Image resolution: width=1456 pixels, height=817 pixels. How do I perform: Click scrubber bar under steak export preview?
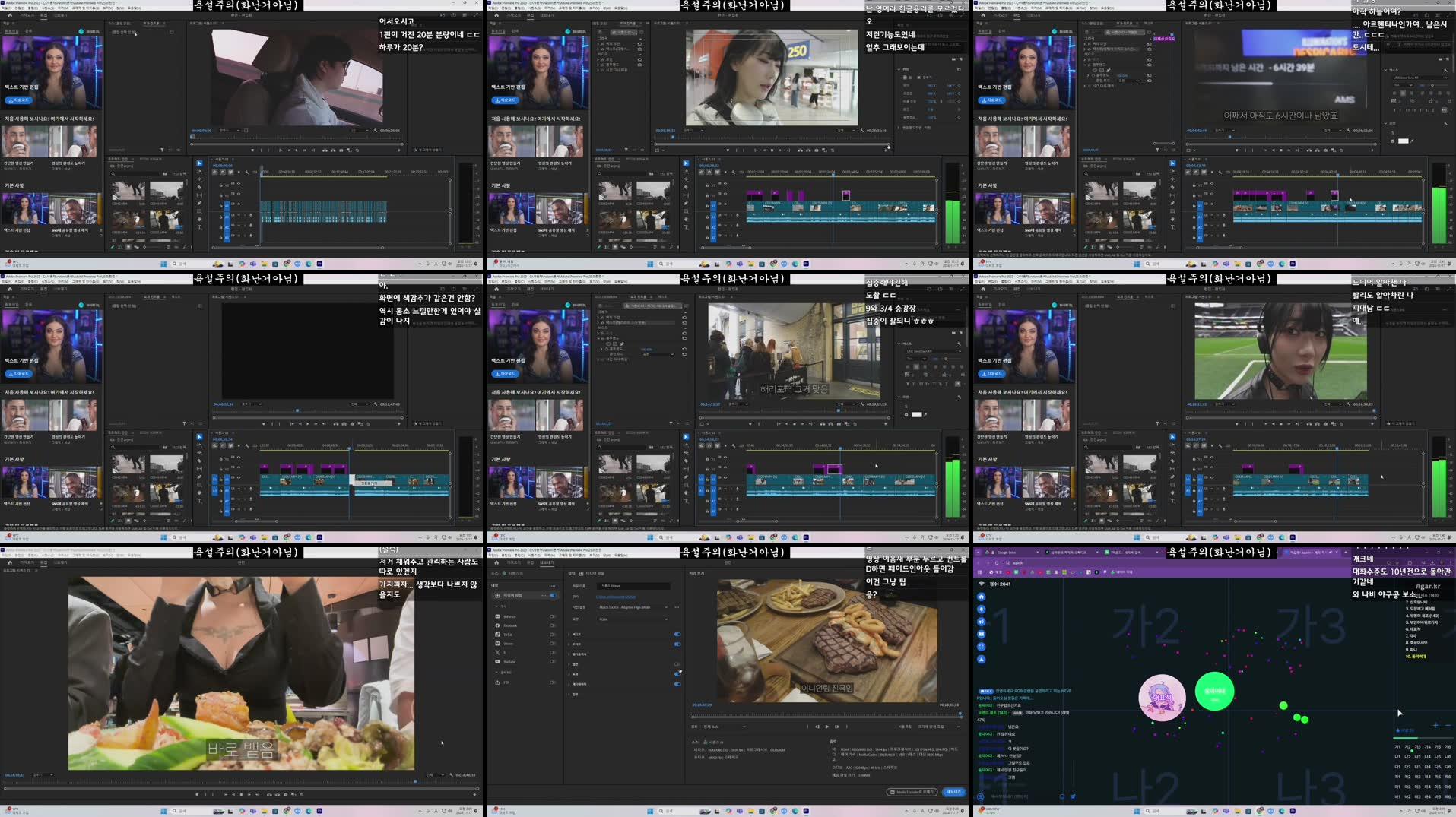click(827, 717)
